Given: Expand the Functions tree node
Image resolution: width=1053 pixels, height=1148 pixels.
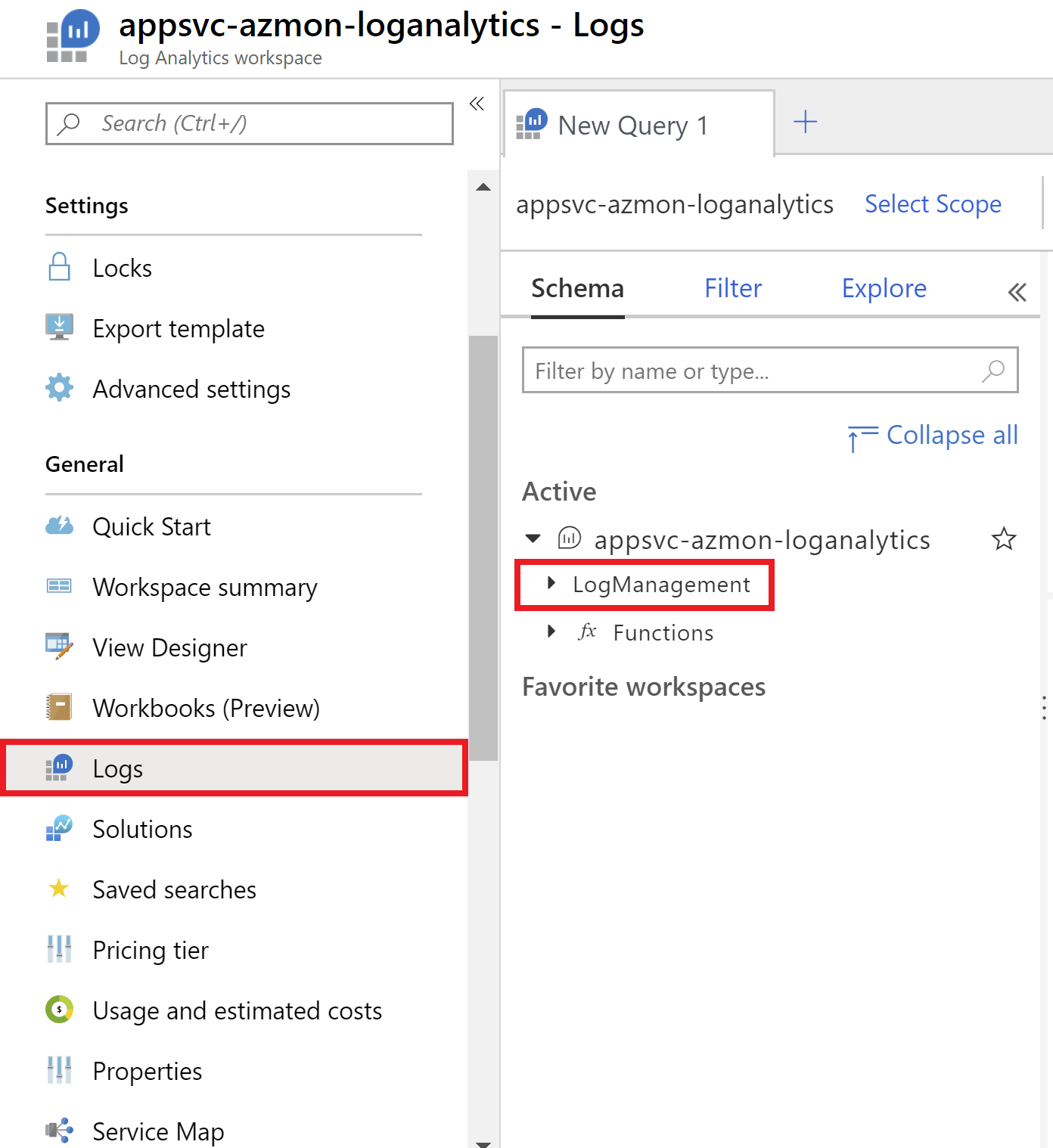Looking at the screenshot, I should point(551,631).
